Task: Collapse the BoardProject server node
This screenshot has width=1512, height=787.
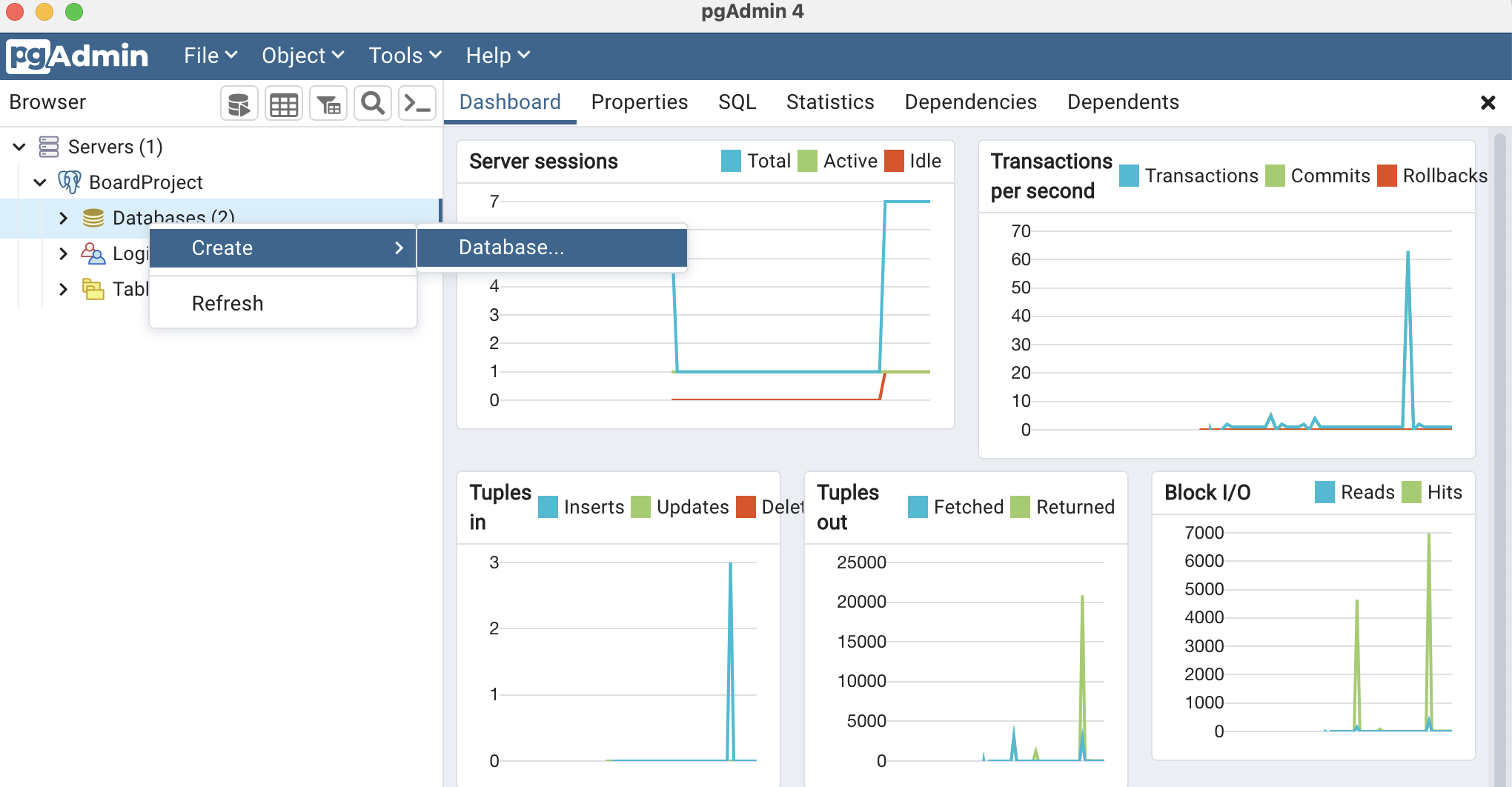Action: pyautogui.click(x=40, y=182)
